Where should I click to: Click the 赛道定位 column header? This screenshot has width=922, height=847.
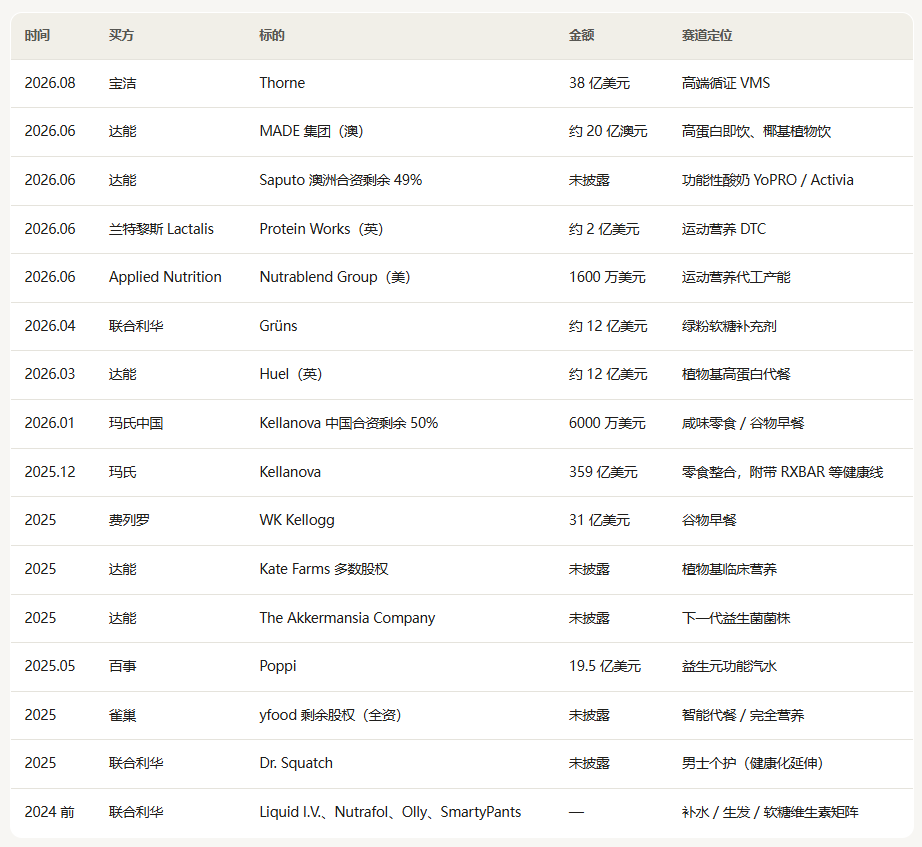pos(707,35)
